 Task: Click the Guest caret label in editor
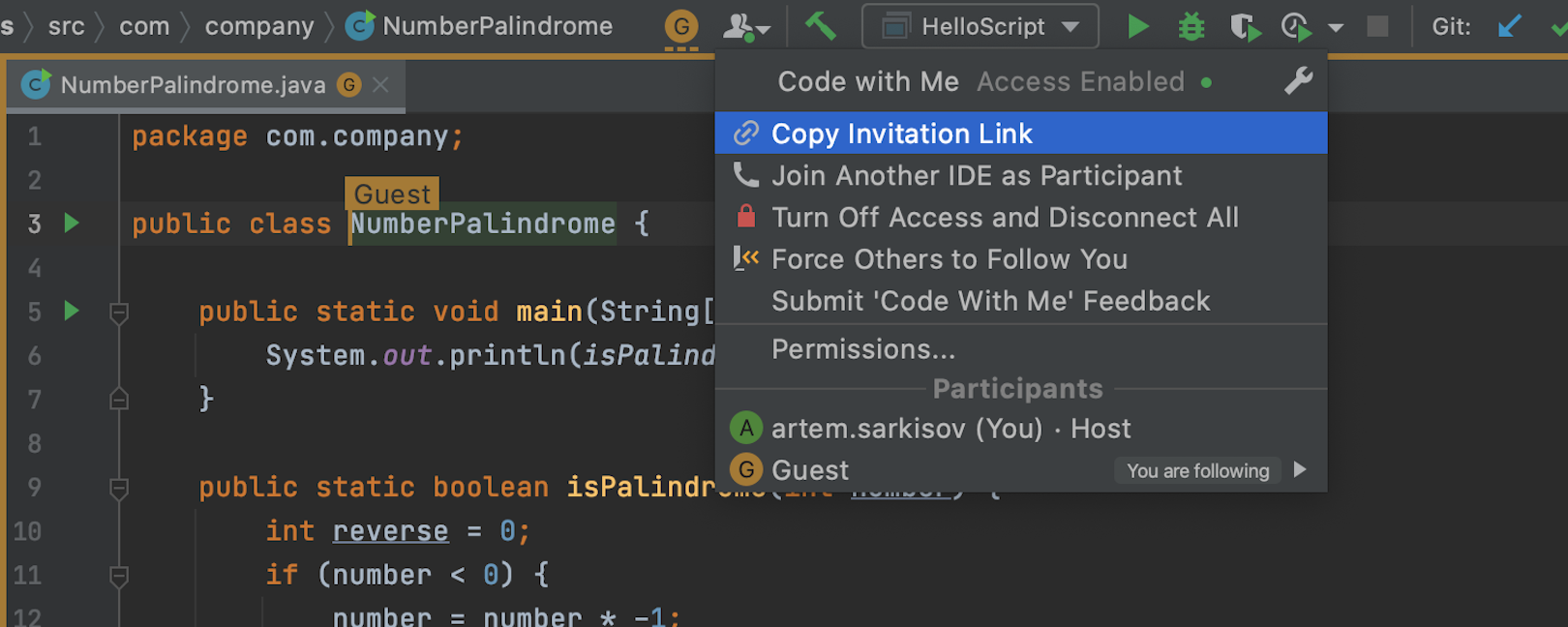point(392,194)
